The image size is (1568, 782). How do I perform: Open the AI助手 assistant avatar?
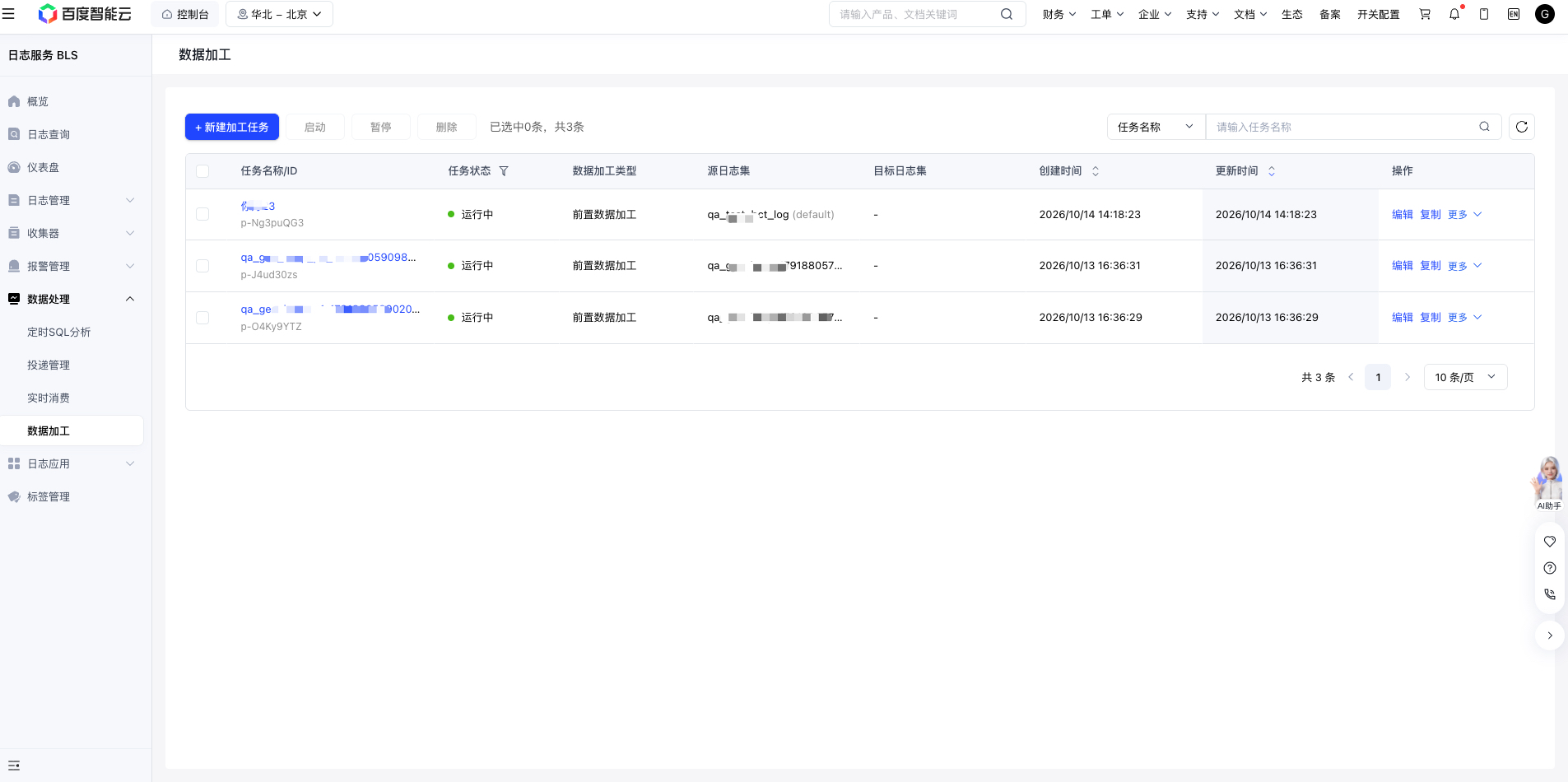[1548, 483]
